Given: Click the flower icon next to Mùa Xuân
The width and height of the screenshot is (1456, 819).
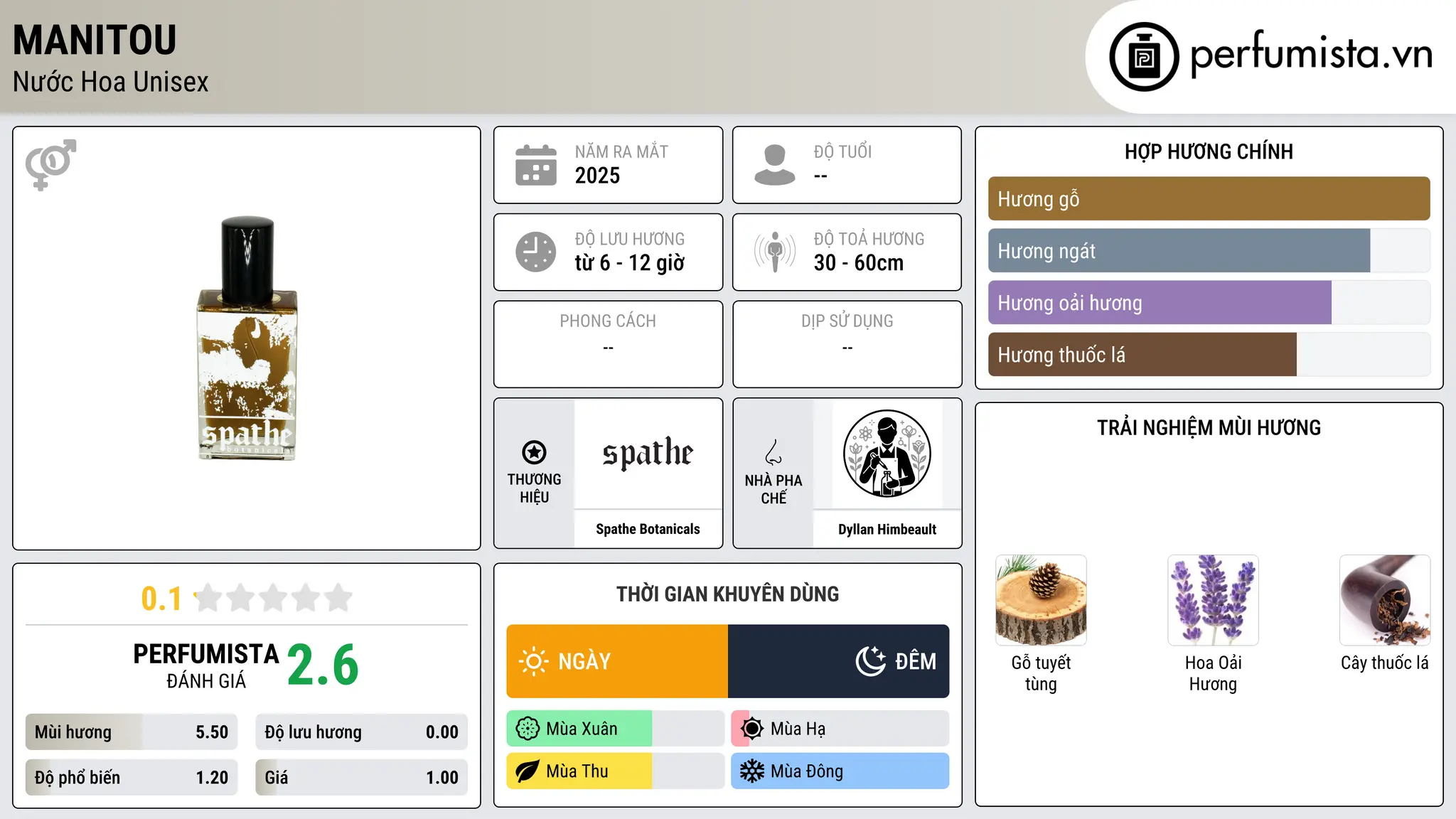Looking at the screenshot, I should 528,729.
